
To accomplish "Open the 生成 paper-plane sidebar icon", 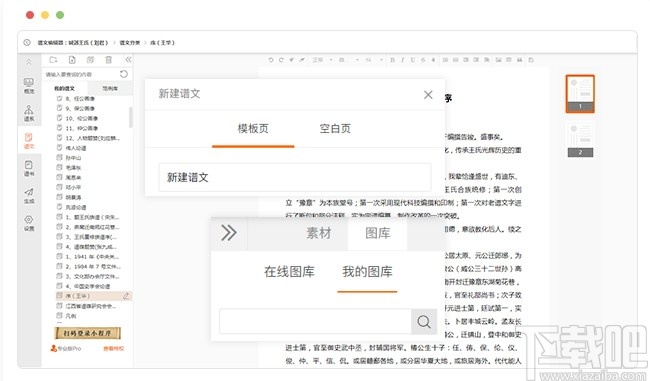I will [x=29, y=196].
